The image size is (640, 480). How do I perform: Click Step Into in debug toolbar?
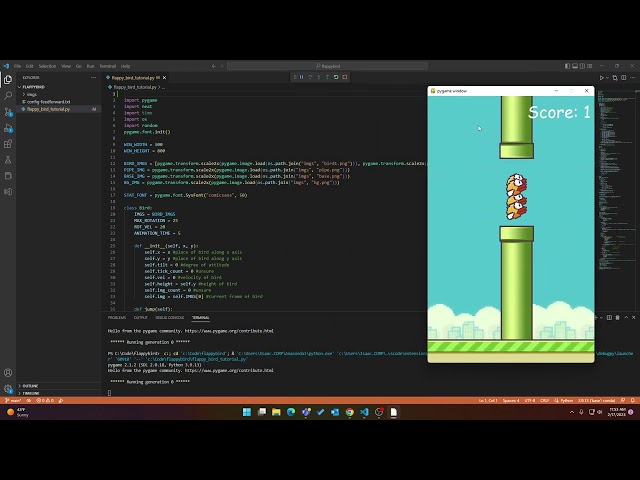coord(319,77)
